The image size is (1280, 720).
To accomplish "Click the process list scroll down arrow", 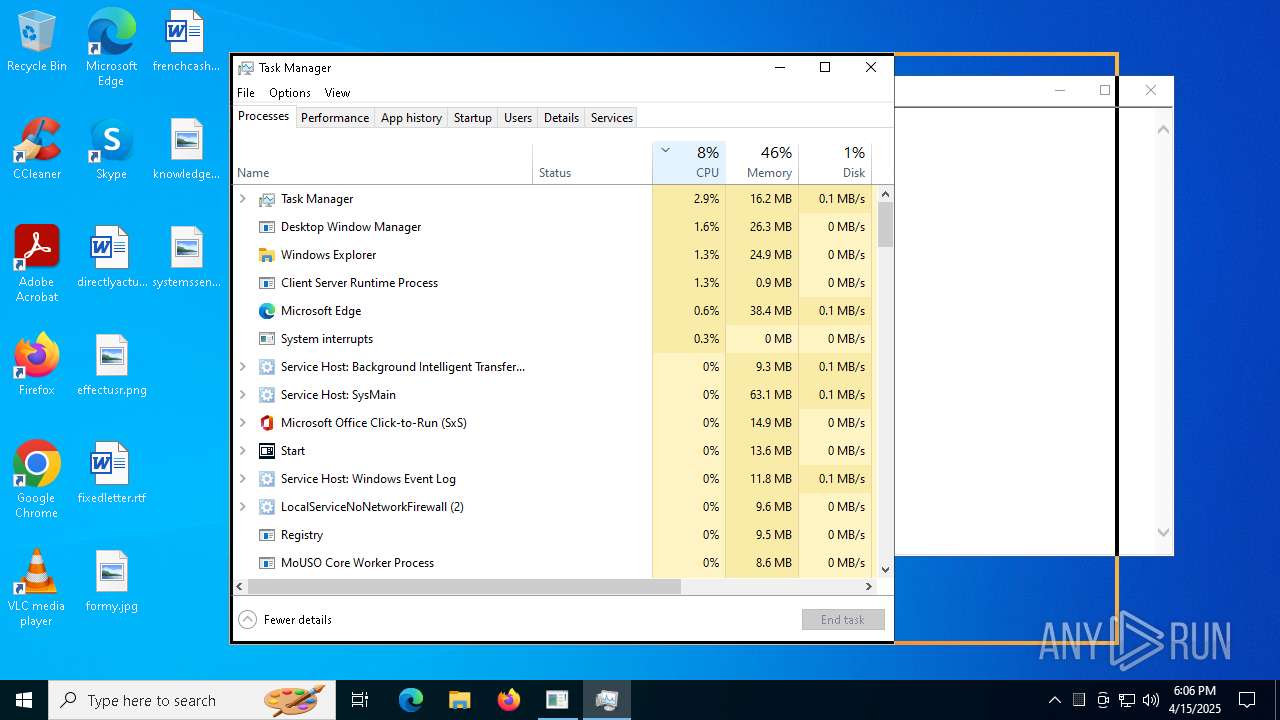I will click(x=885, y=570).
